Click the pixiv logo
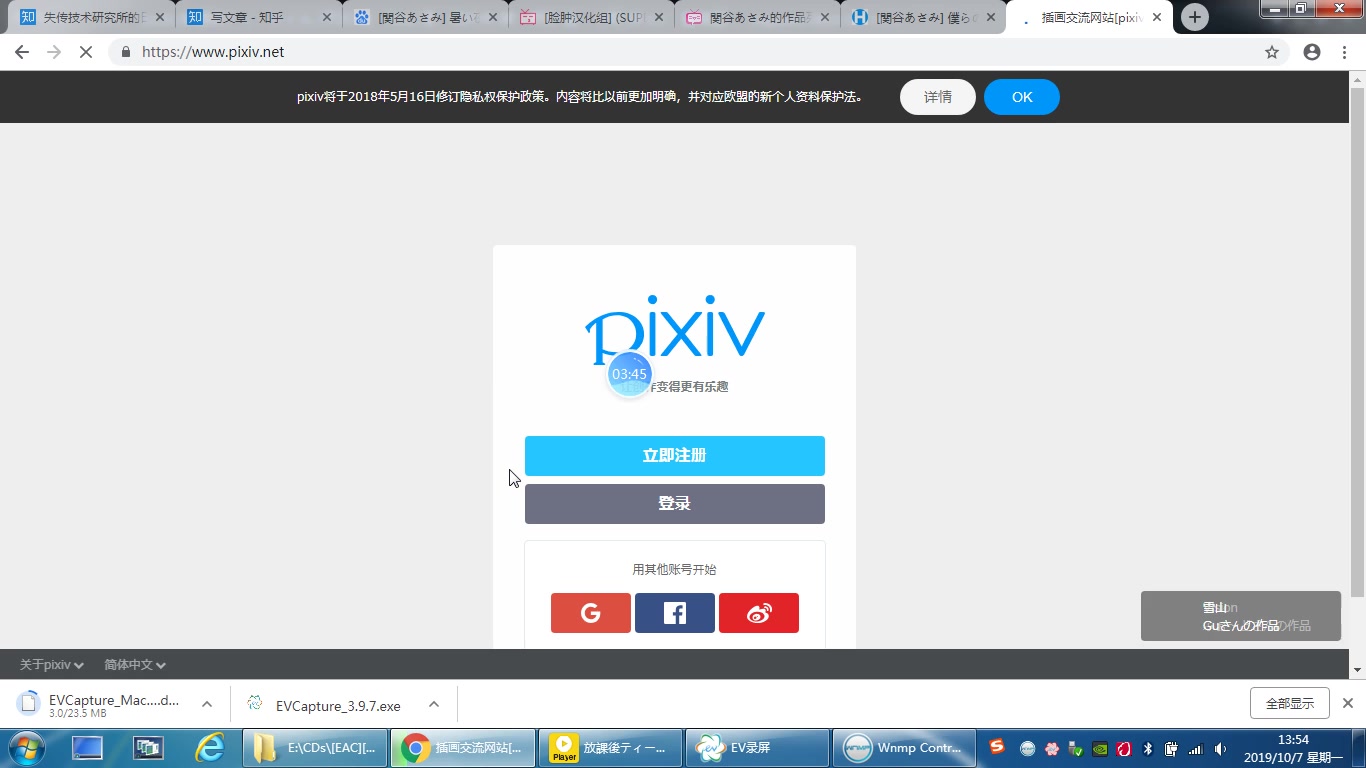 coord(675,328)
